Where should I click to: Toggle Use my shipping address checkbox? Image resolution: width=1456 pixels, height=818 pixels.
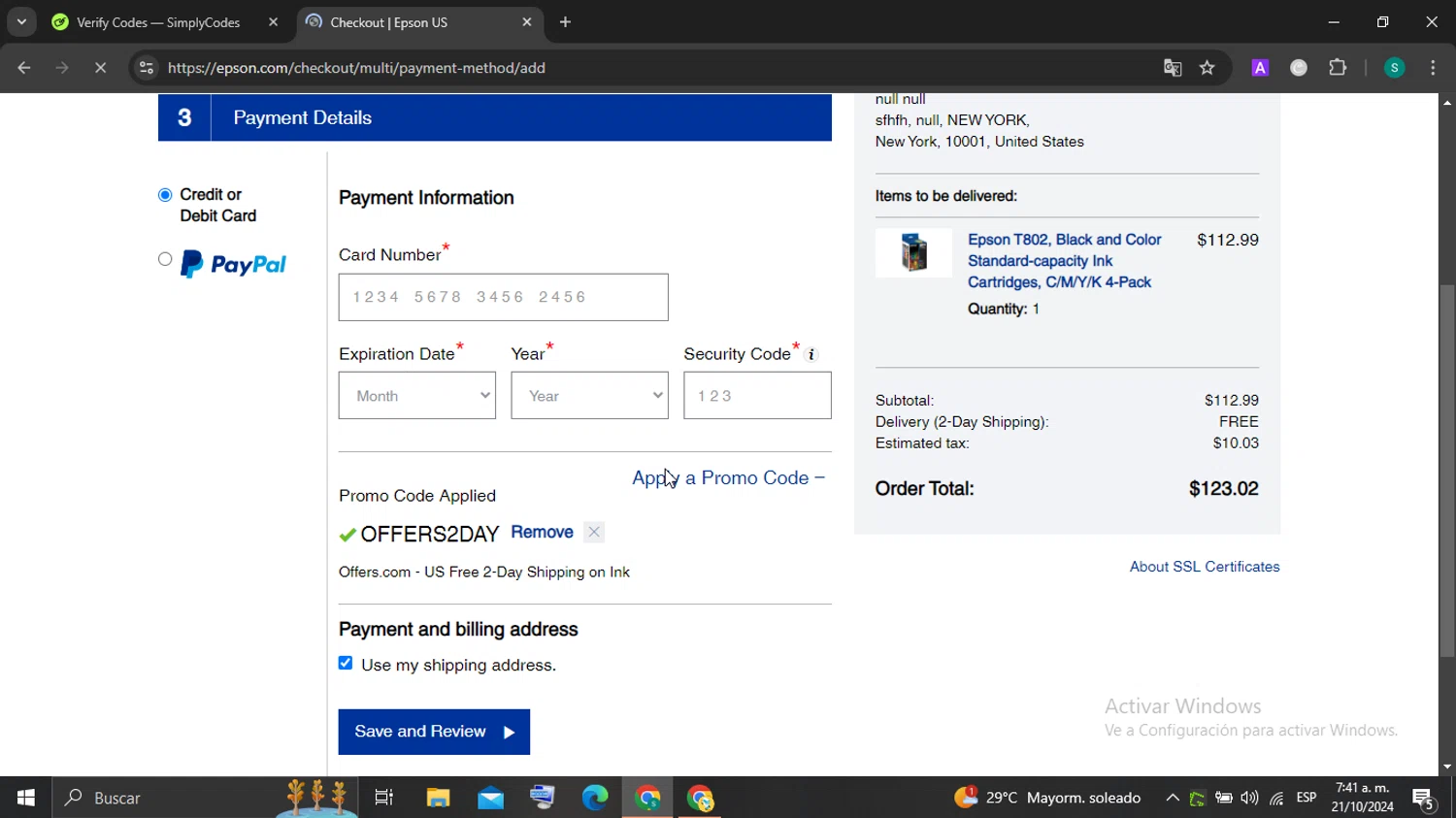coord(346,664)
